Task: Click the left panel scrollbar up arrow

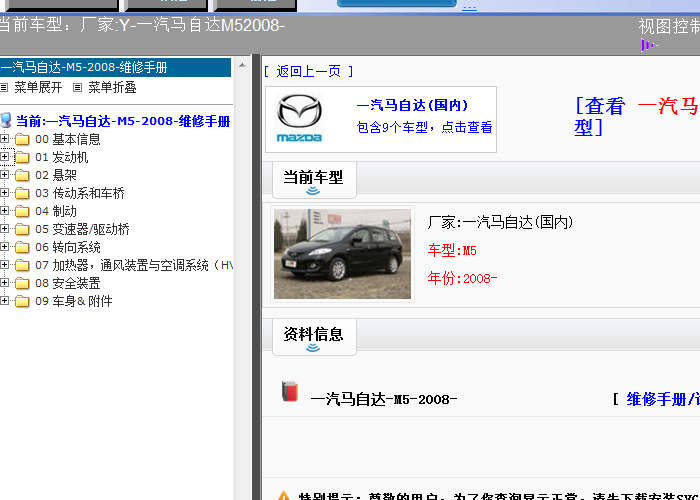Action: tap(242, 65)
